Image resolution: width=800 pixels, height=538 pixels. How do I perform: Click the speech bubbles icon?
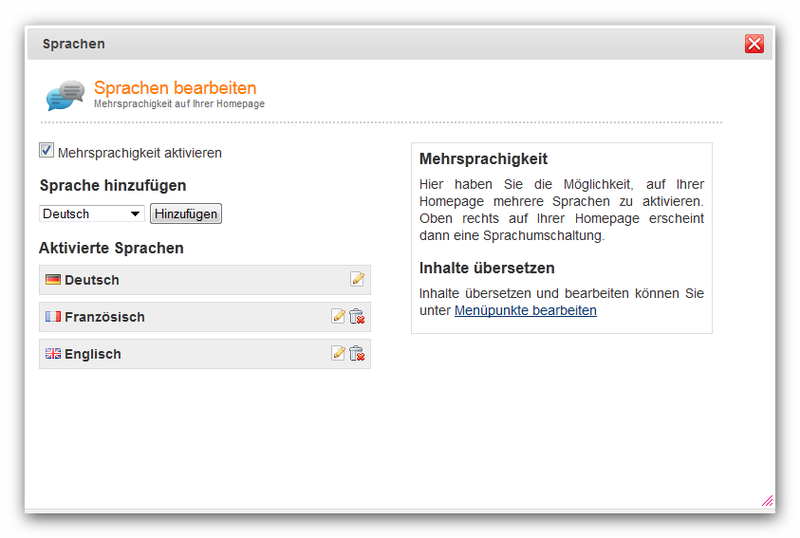[65, 95]
